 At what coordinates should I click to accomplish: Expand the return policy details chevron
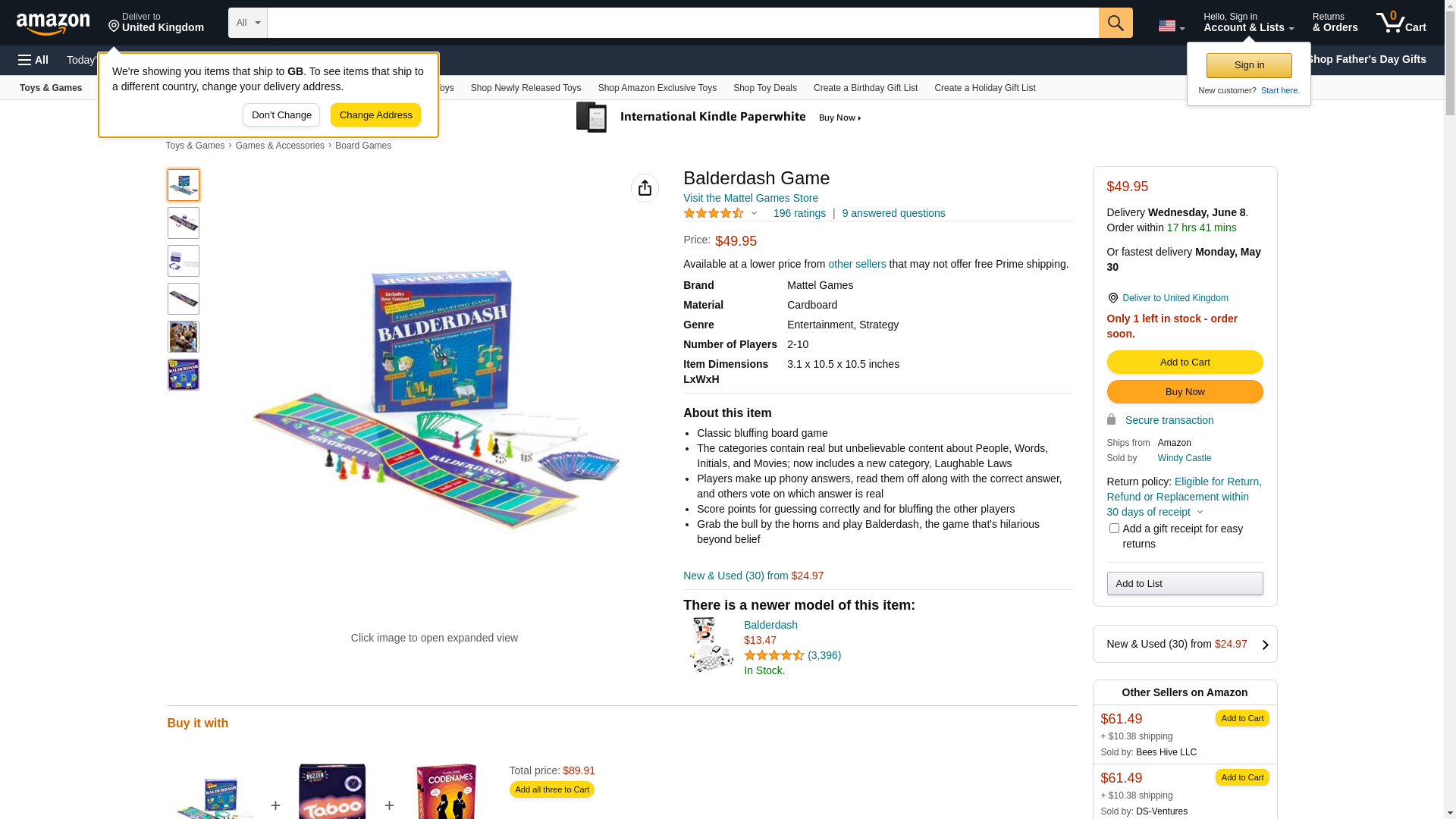1200,513
